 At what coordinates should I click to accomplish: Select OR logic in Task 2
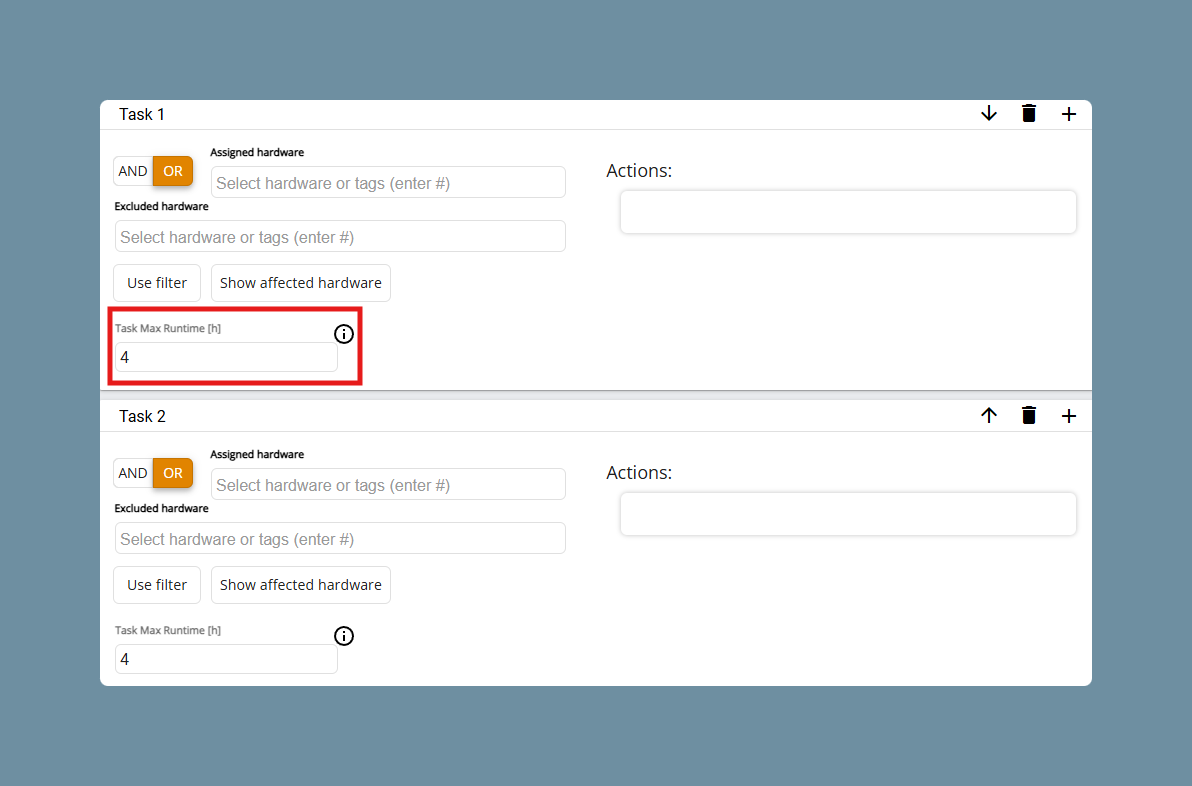(173, 473)
